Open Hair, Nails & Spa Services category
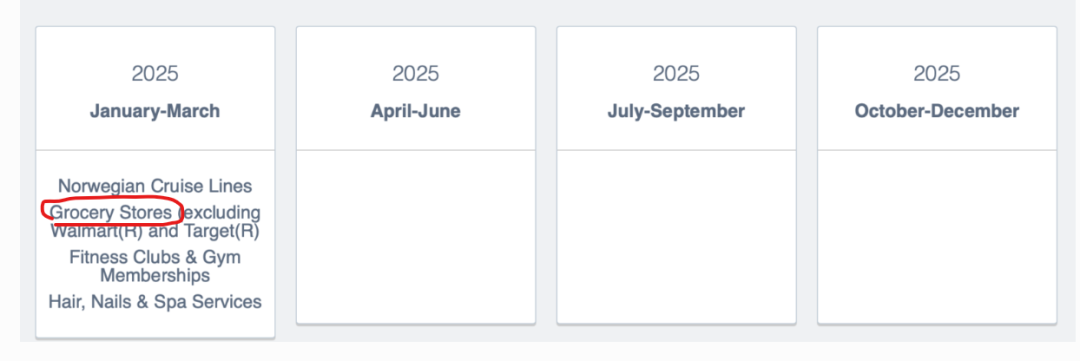Image resolution: width=1080 pixels, height=361 pixels. pyautogui.click(x=155, y=302)
